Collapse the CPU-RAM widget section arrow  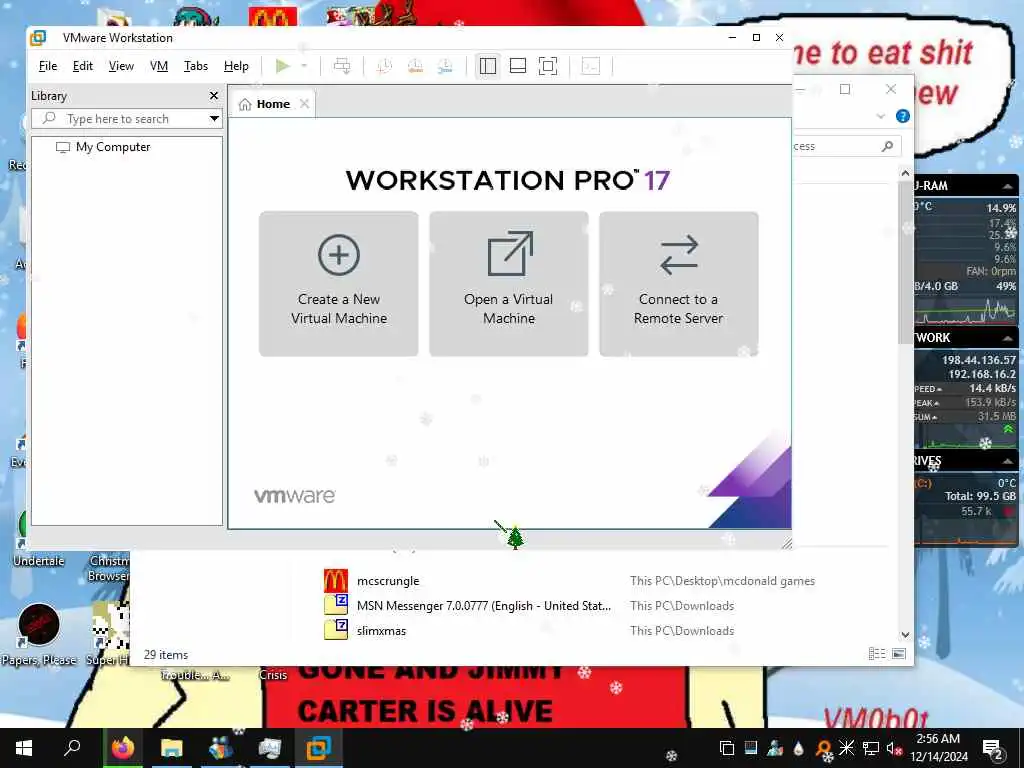point(1008,186)
